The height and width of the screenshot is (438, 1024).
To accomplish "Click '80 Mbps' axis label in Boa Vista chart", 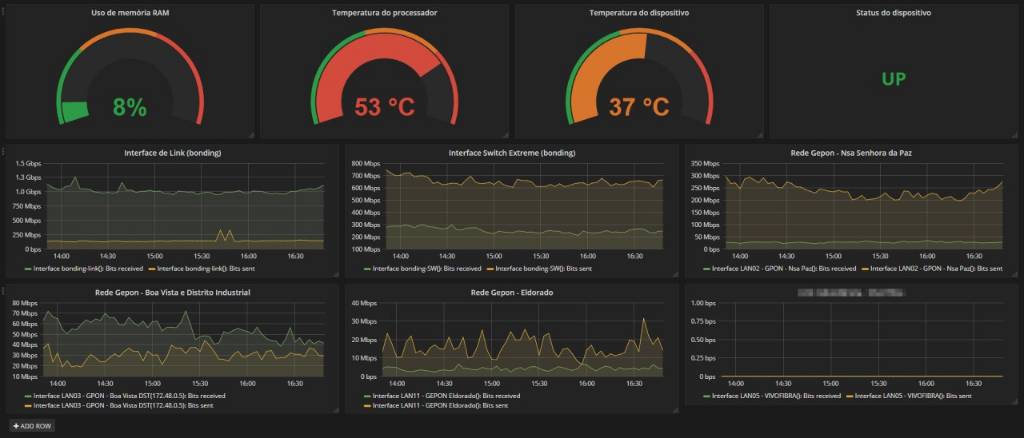I will [26, 302].
